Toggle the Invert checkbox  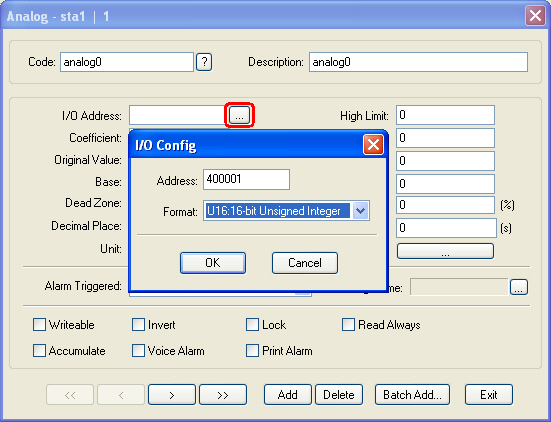(x=138, y=325)
